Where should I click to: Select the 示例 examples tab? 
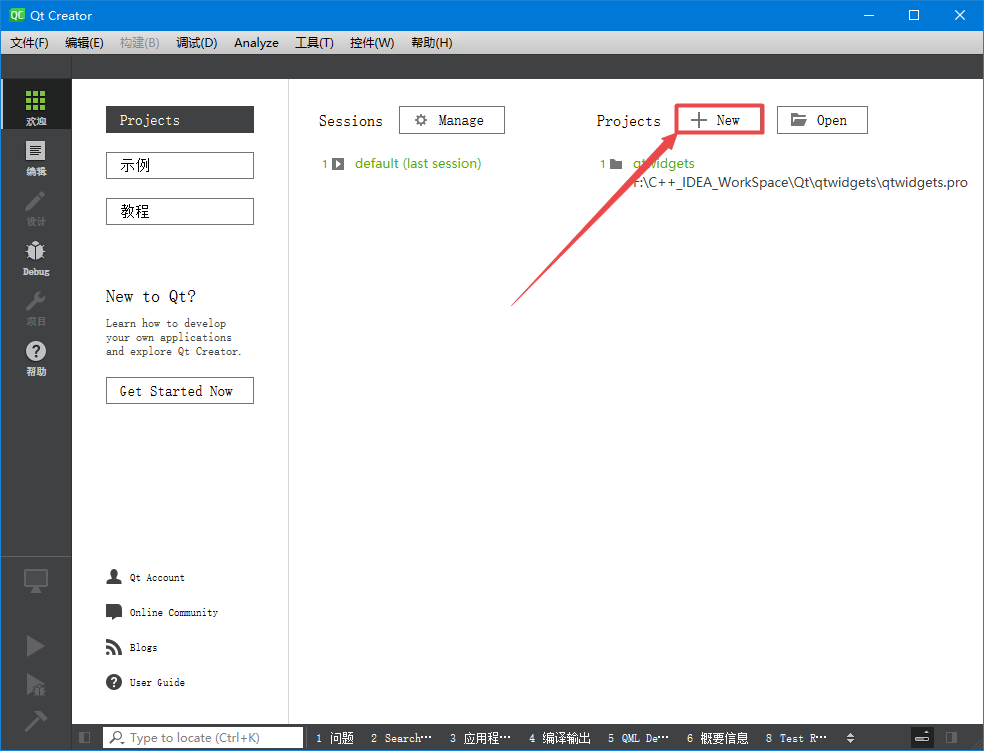(179, 166)
